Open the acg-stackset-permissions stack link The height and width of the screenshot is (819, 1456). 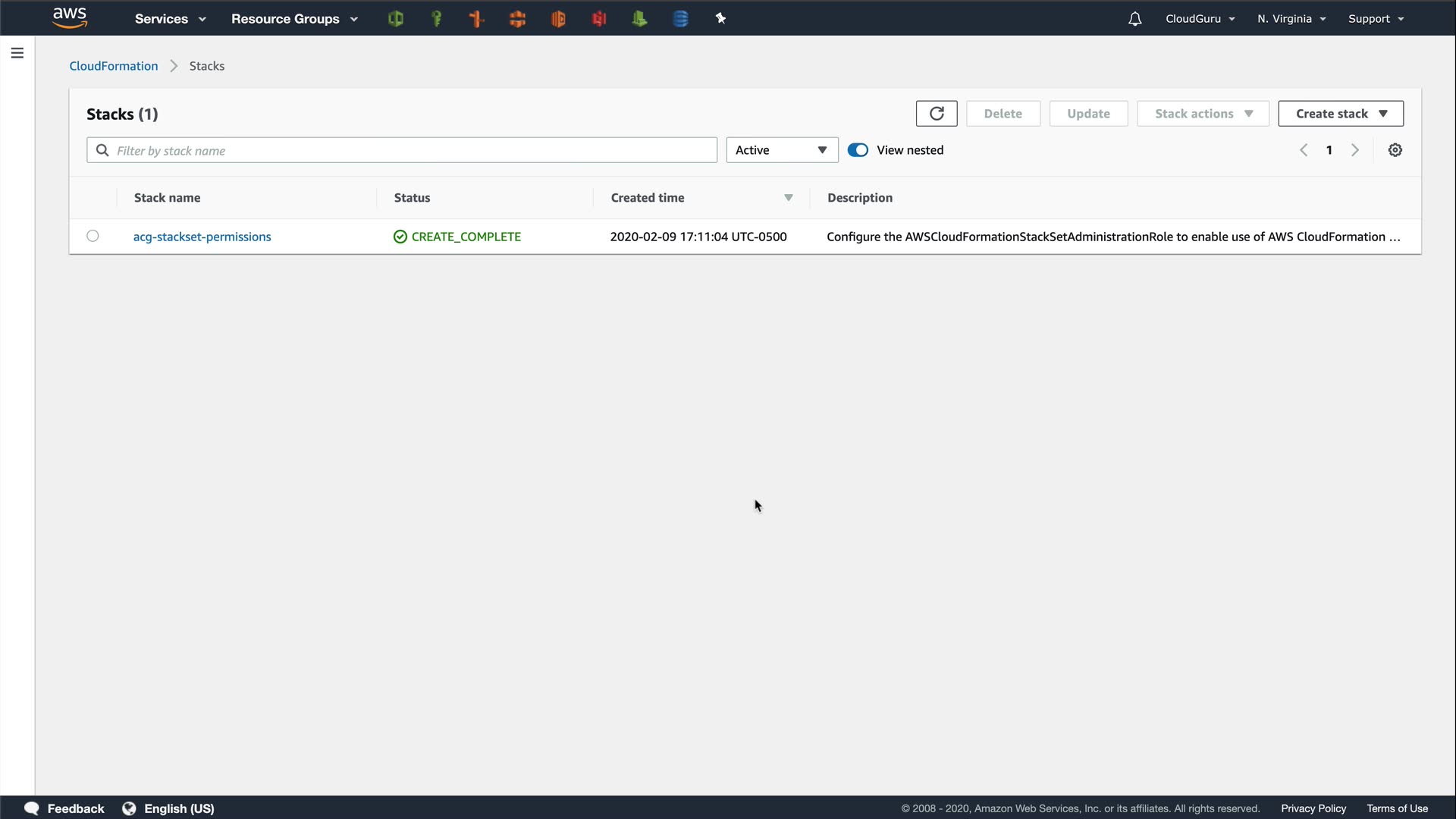point(202,237)
